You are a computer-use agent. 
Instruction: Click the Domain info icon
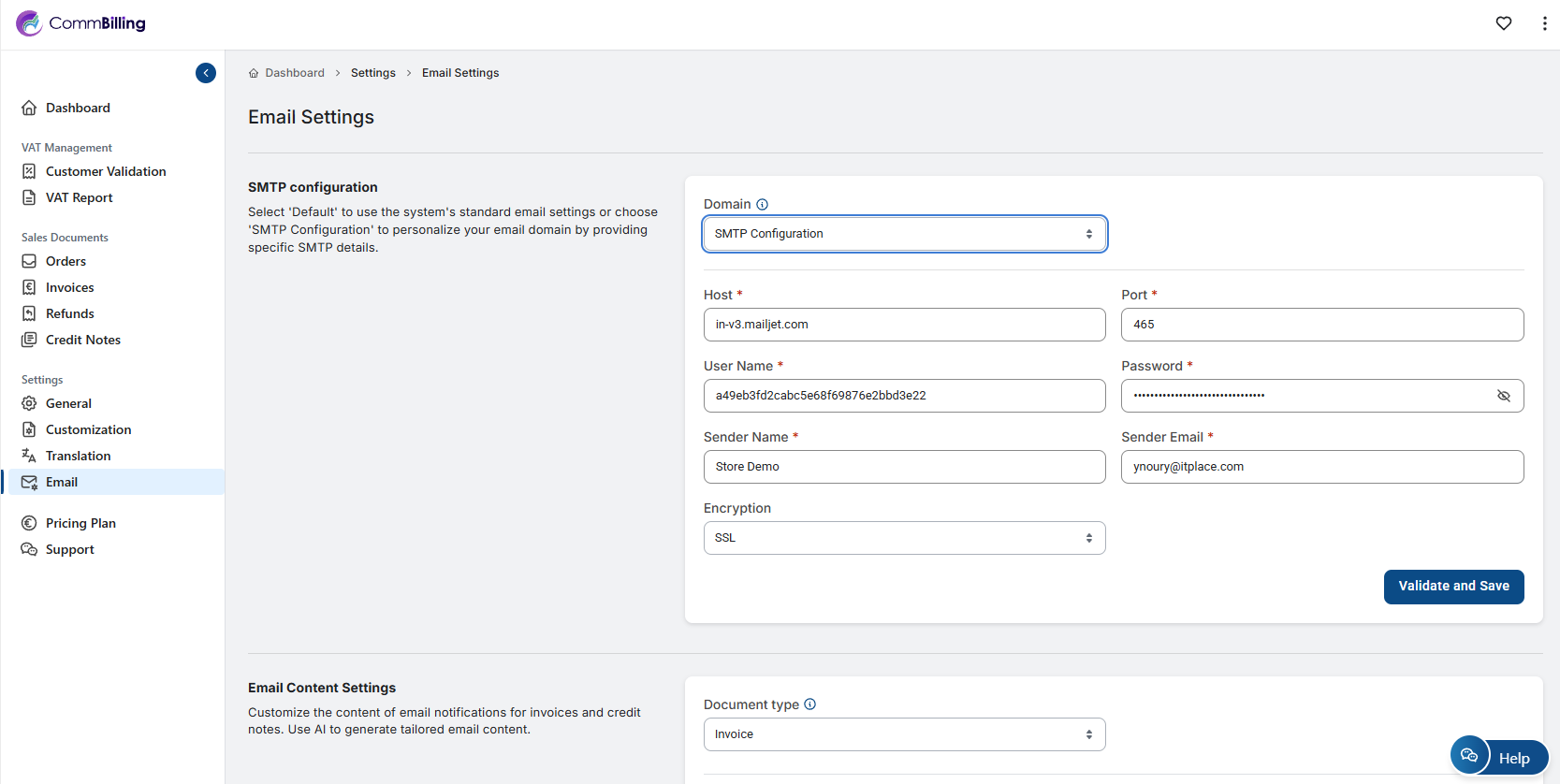pos(762,205)
